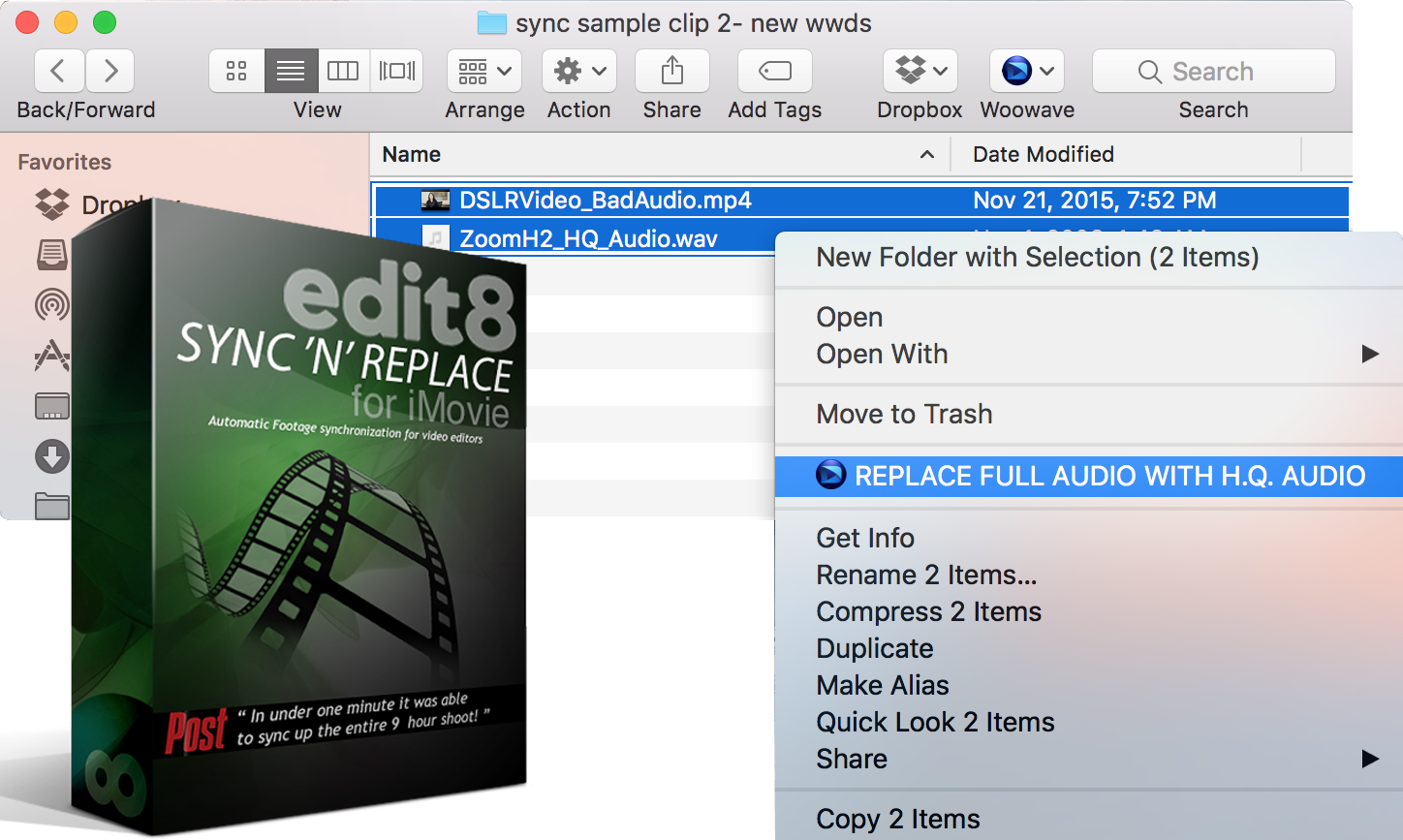
Task: Expand the Share submenu in context menu
Action: (1089, 759)
